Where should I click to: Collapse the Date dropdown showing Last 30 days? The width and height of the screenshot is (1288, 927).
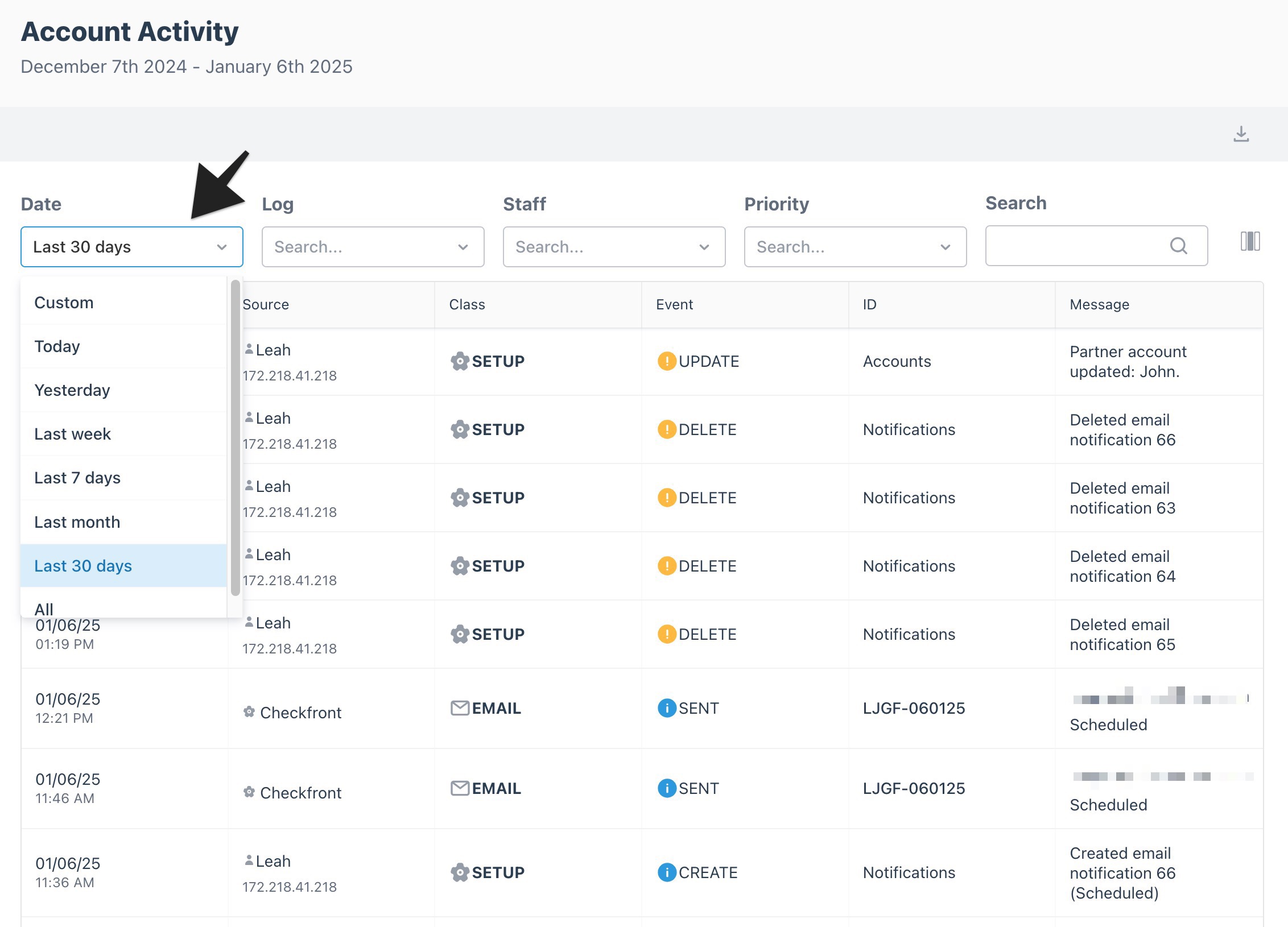click(132, 247)
